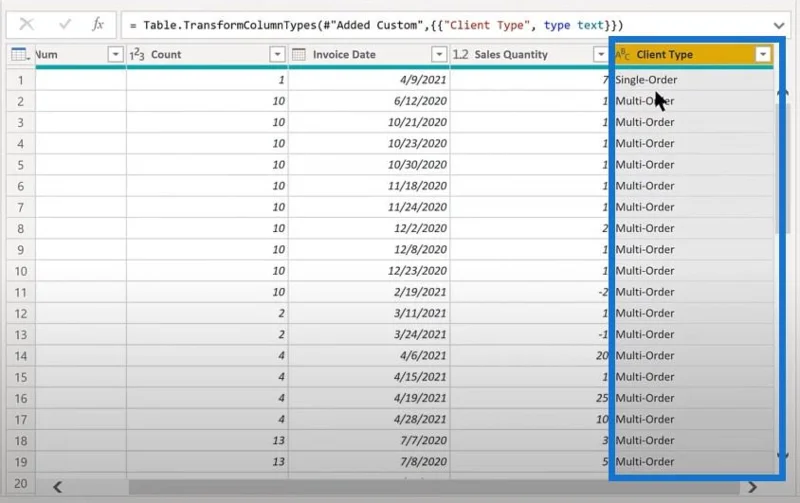Screen dimensions: 800x503
Task: Click Count value 13 in row 18
Action: pyautogui.click(x=207, y=440)
